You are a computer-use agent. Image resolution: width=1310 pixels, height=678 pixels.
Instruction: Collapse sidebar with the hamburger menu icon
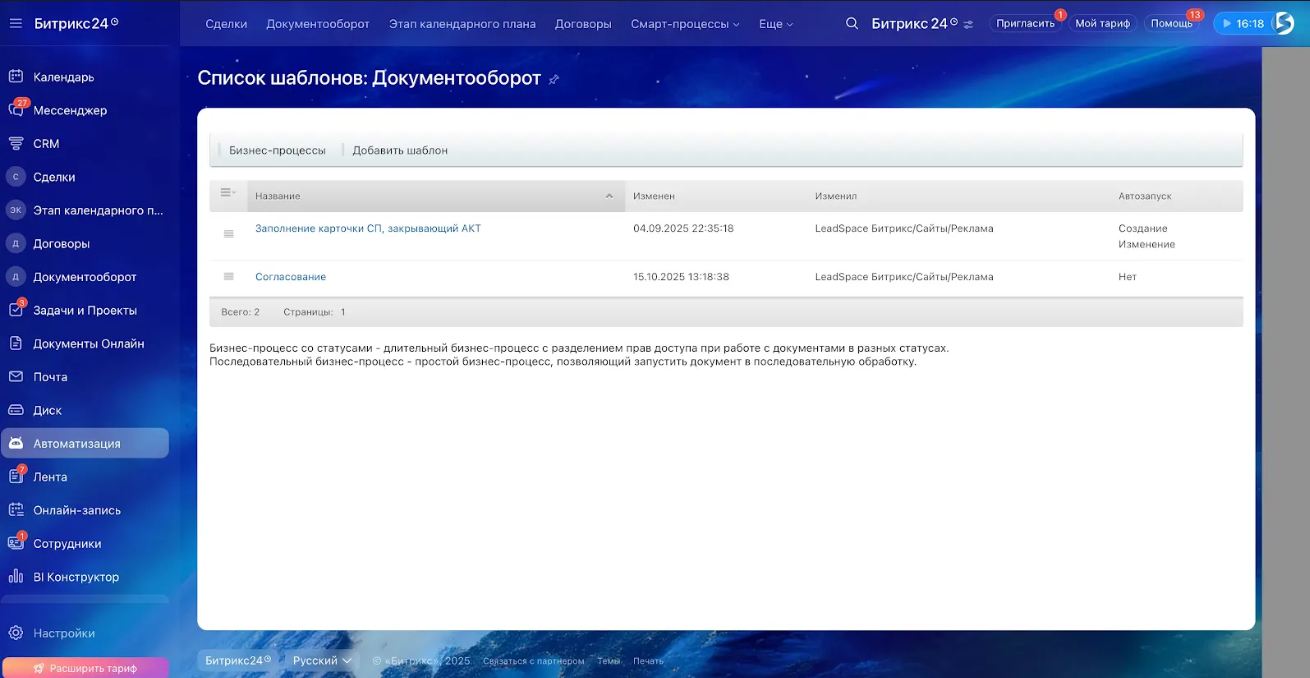click(15, 23)
